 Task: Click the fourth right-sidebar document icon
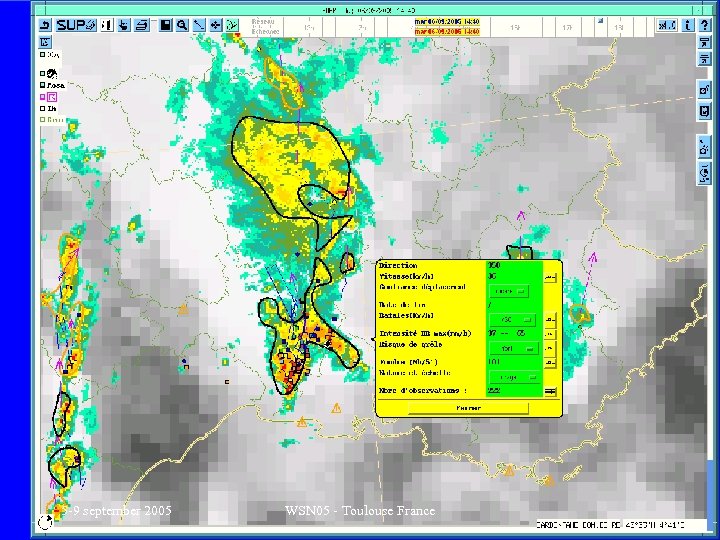(704, 111)
